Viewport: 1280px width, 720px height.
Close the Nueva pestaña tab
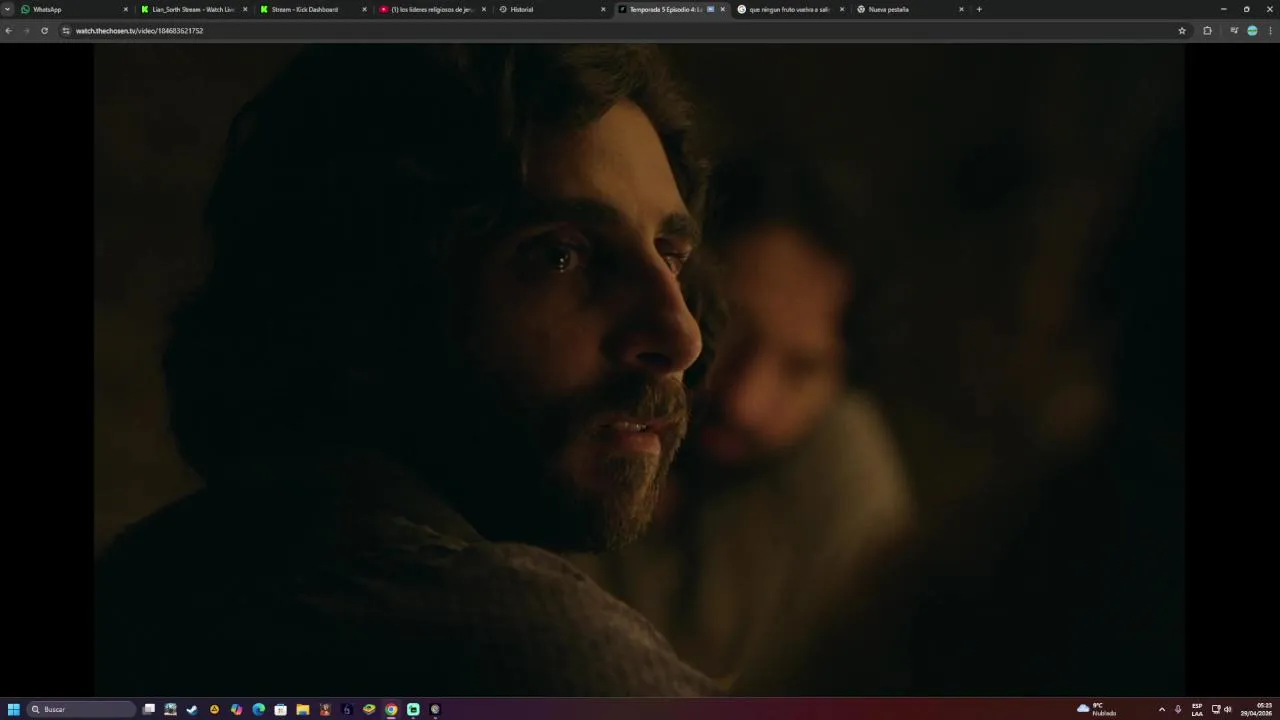tap(962, 9)
